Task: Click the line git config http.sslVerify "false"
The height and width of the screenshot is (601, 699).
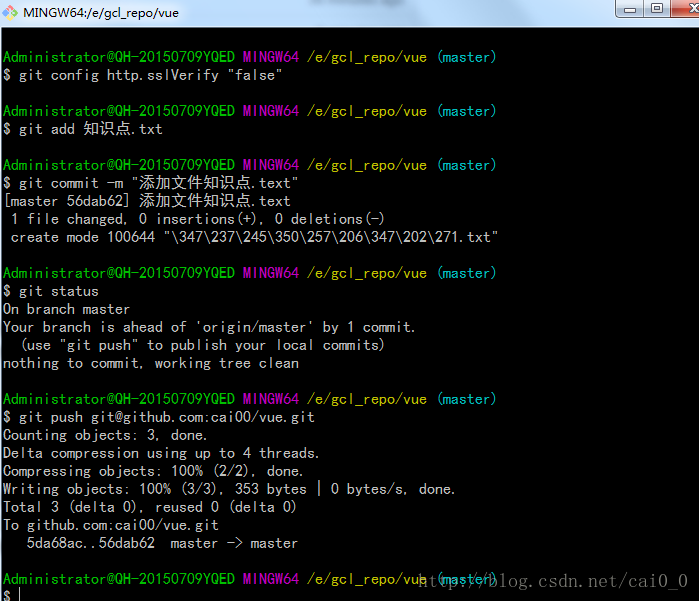Action: click(x=143, y=75)
